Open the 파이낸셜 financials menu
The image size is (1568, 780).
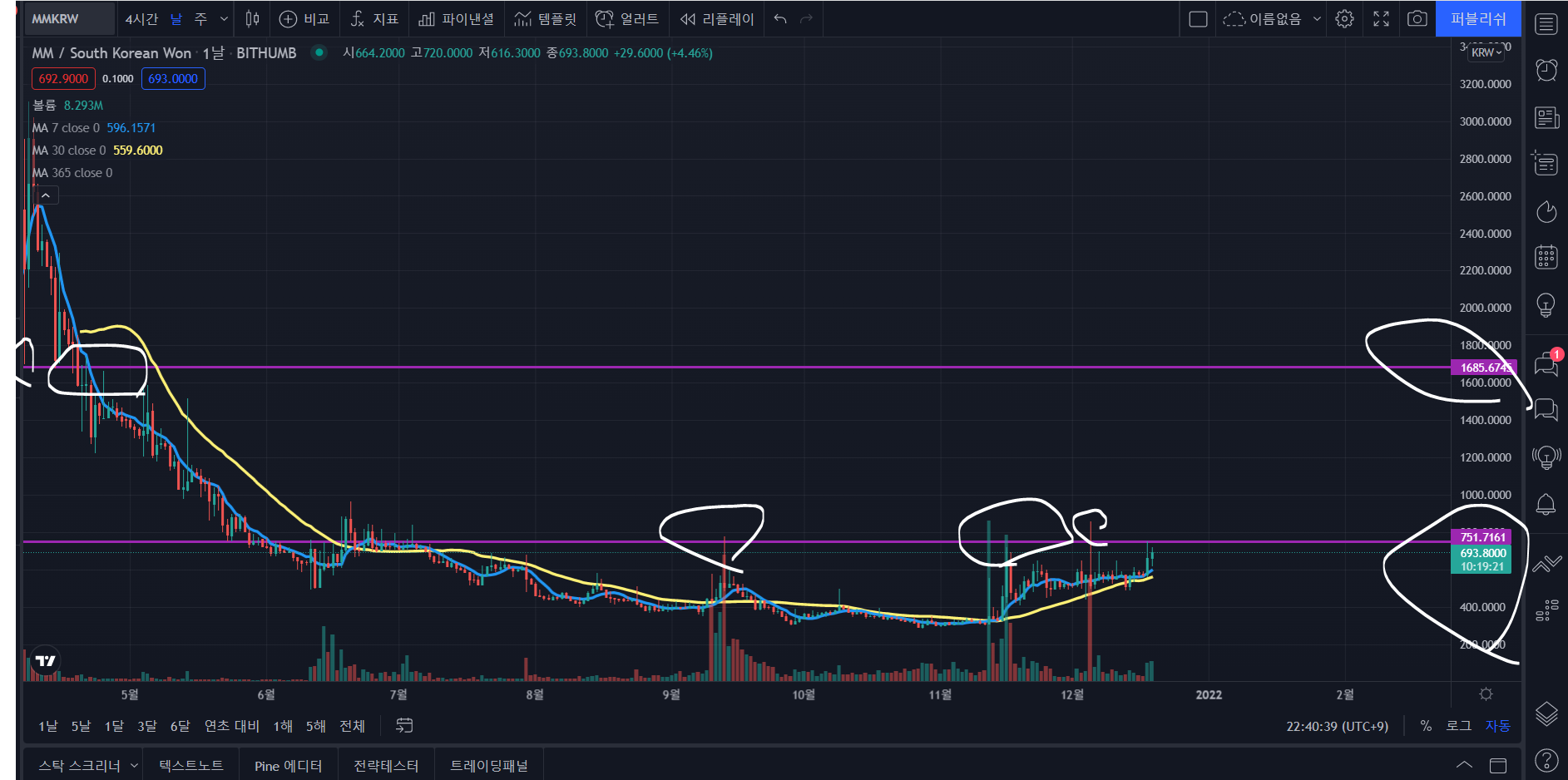tap(456, 18)
